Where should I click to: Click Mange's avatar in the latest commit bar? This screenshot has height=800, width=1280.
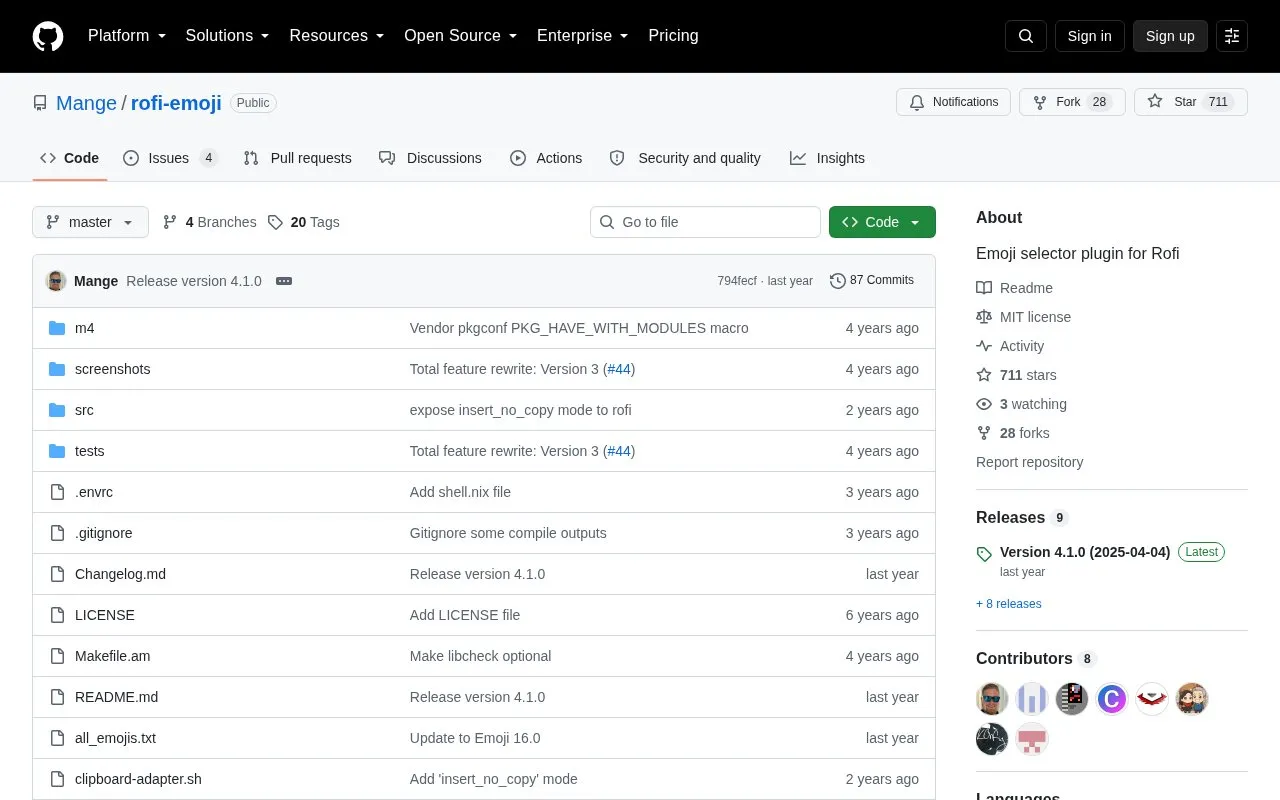56,281
